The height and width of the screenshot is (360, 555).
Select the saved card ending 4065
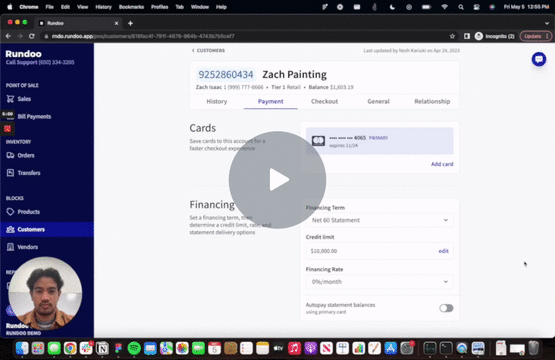tap(379, 141)
